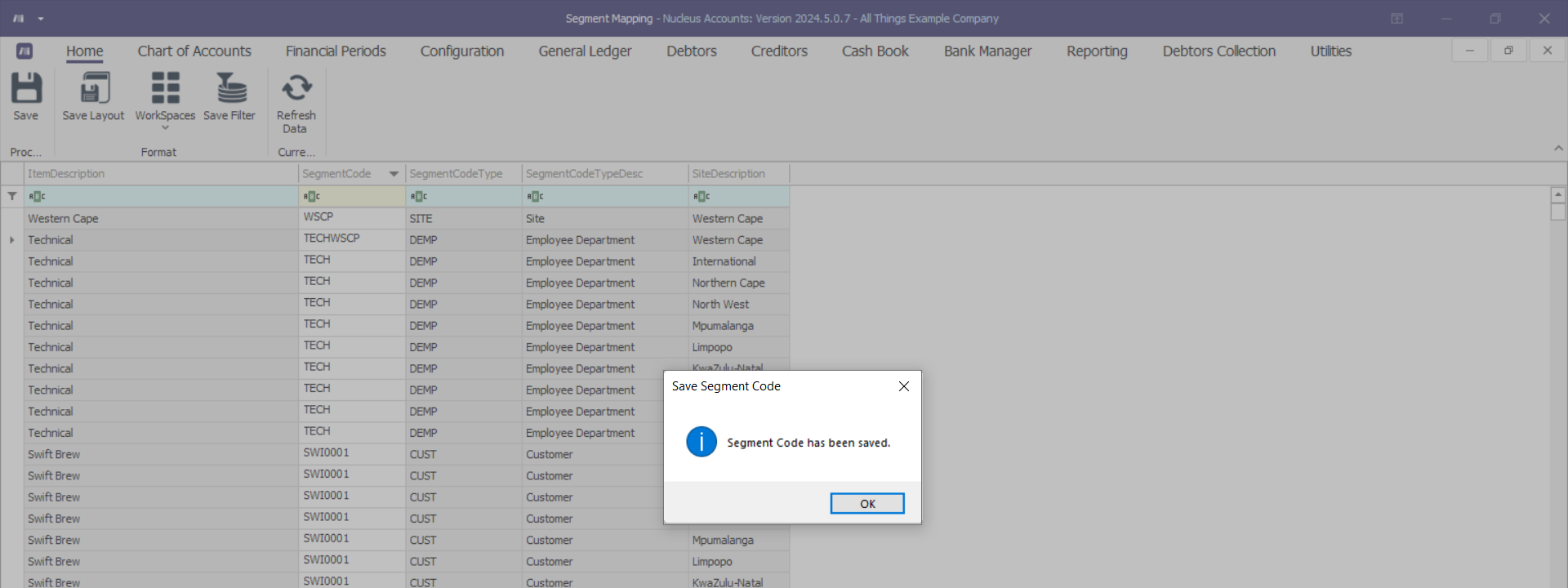The width and height of the screenshot is (1568, 588).
Task: Click the Save Layout icon
Action: coord(94,87)
